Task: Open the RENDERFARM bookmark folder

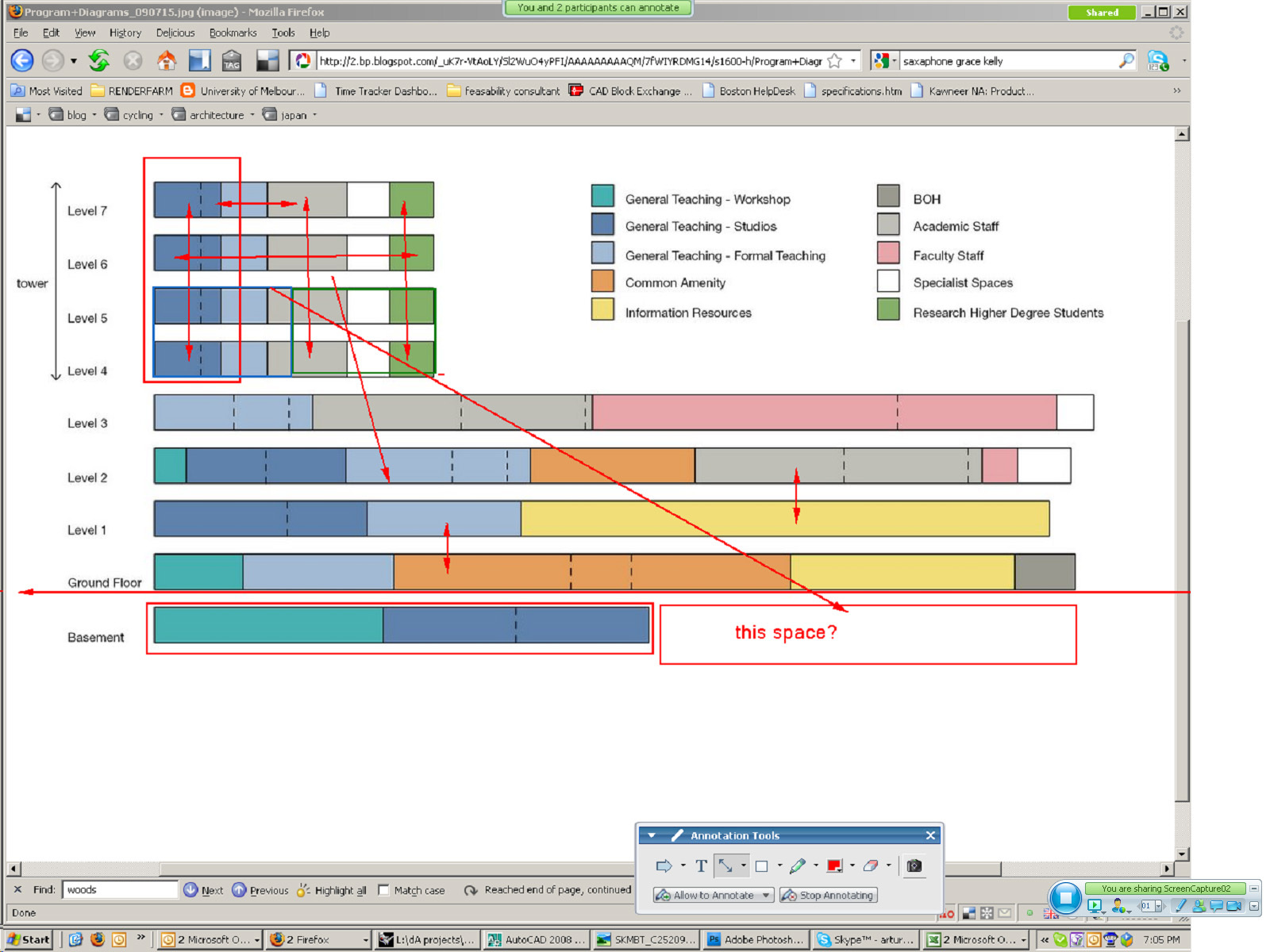Action: (x=132, y=91)
